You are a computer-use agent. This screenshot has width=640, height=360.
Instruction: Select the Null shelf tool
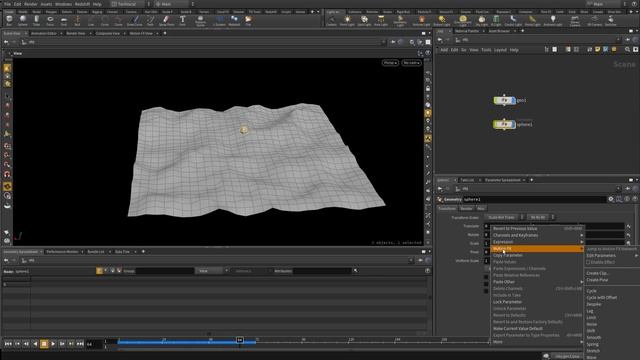(77, 20)
